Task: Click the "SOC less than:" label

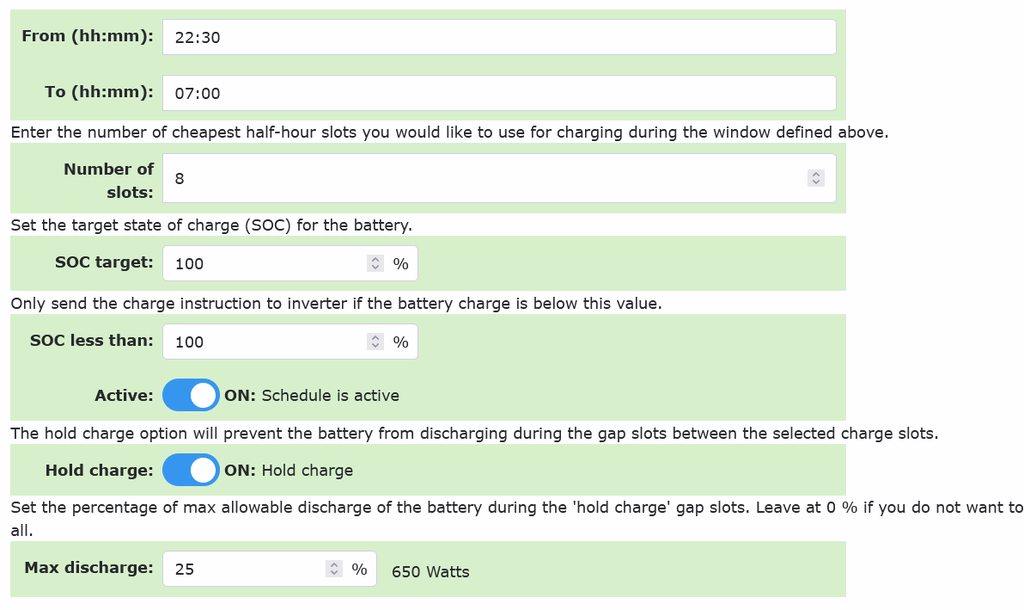Action: click(x=92, y=340)
